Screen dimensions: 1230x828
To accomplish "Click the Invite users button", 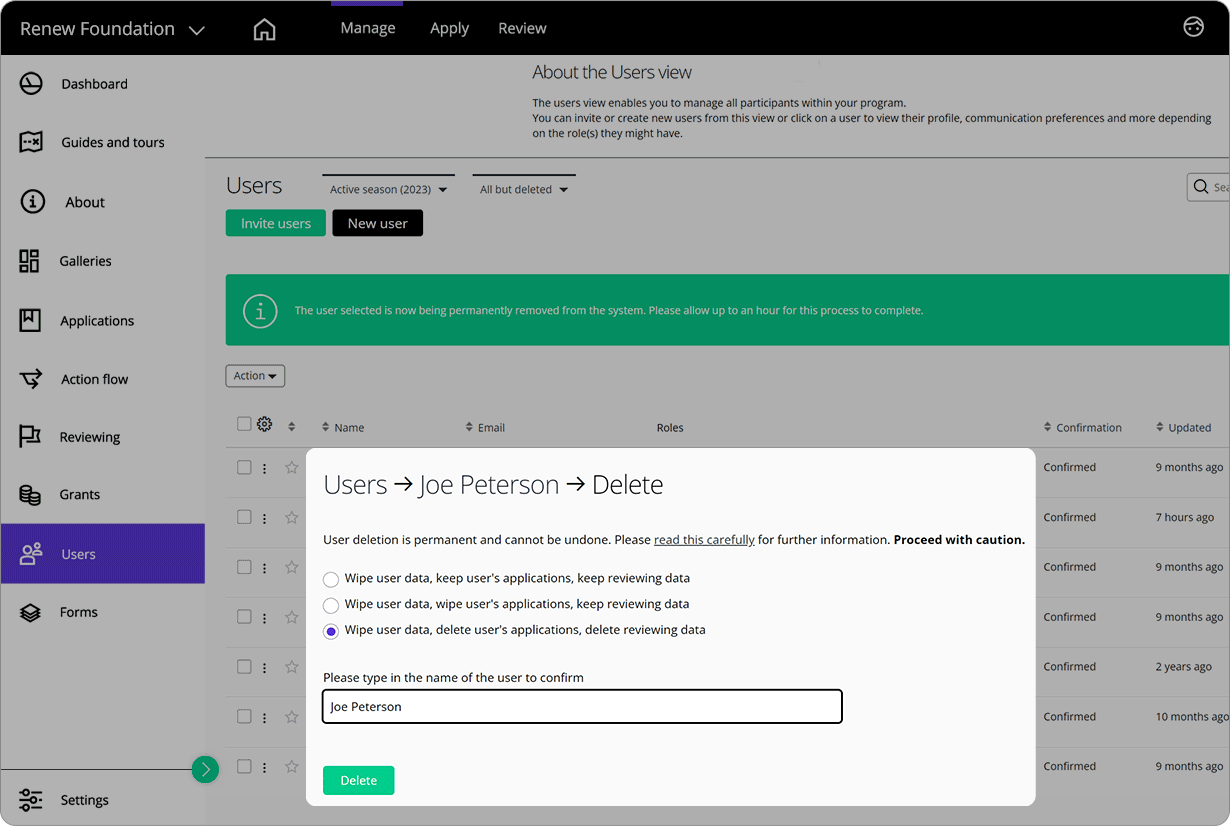I will pyautogui.click(x=275, y=222).
